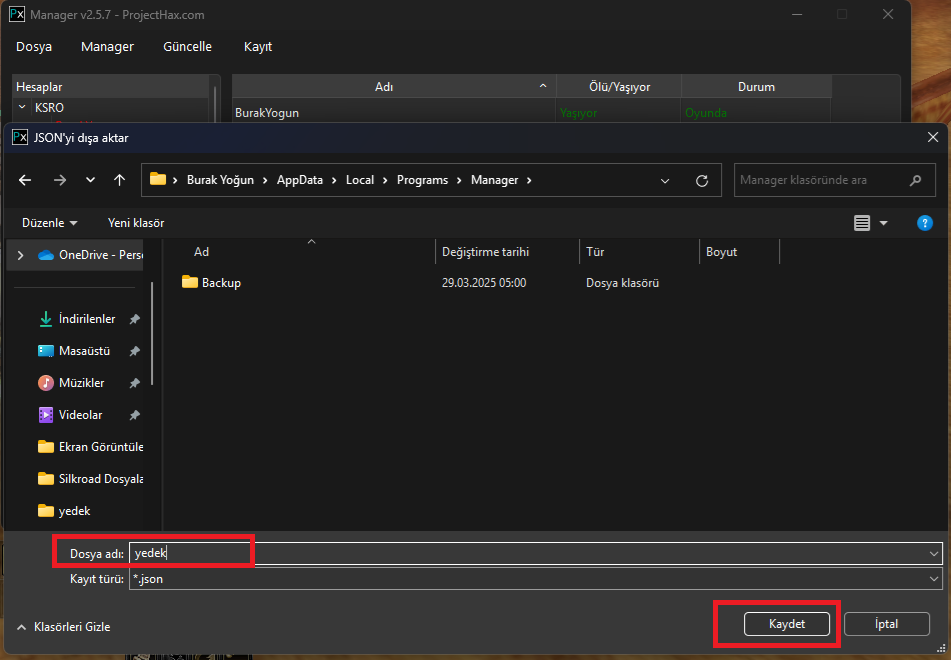Viewport: 951px width, 660px height.
Task: Open Müzikler in the sidebar
Action: point(81,383)
